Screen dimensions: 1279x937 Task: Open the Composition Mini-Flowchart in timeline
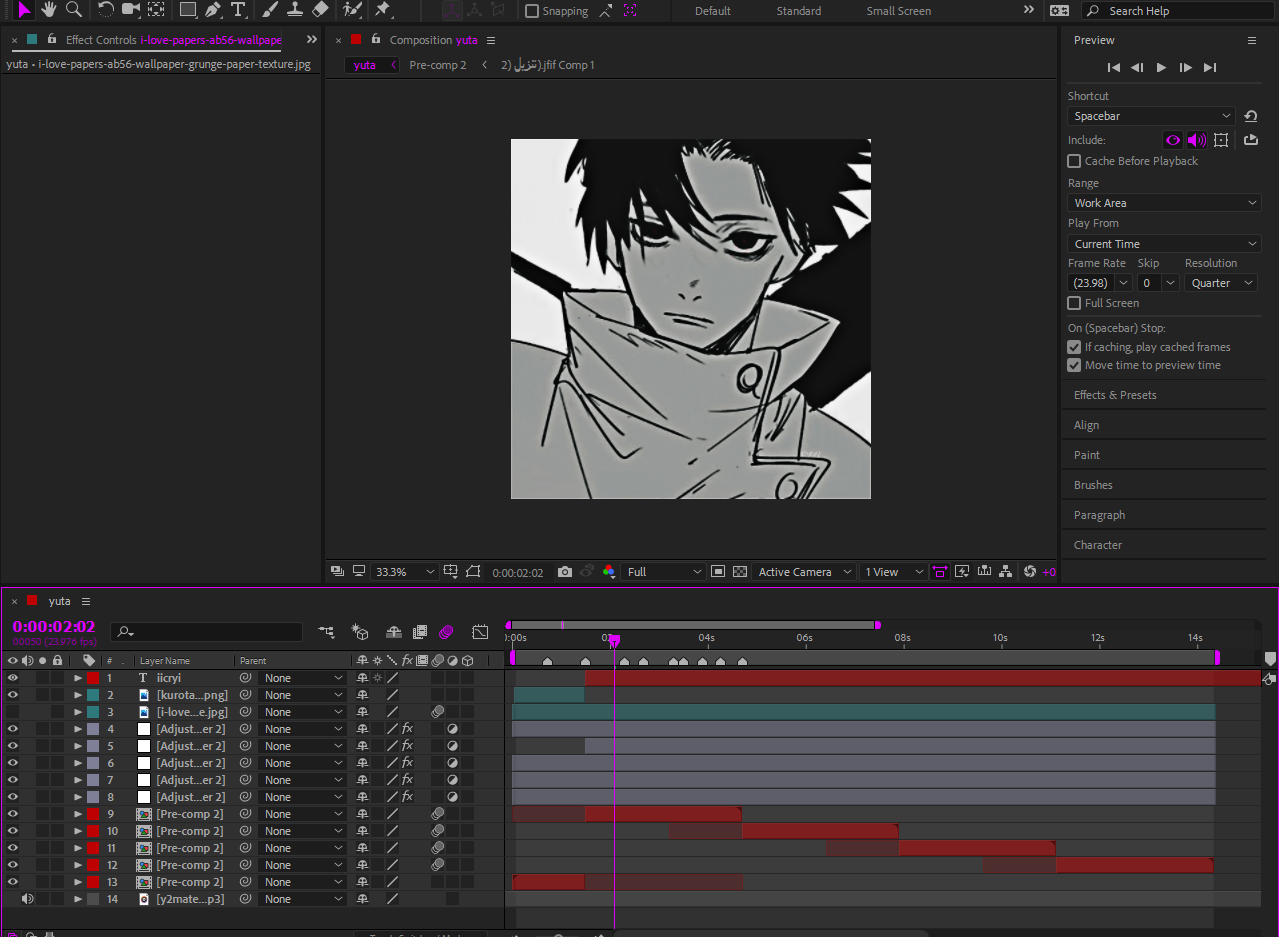pyautogui.click(x=327, y=632)
